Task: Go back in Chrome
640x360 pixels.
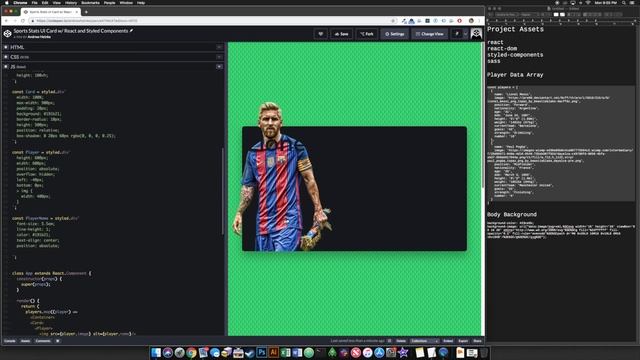Action: pyautogui.click(x=7, y=21)
